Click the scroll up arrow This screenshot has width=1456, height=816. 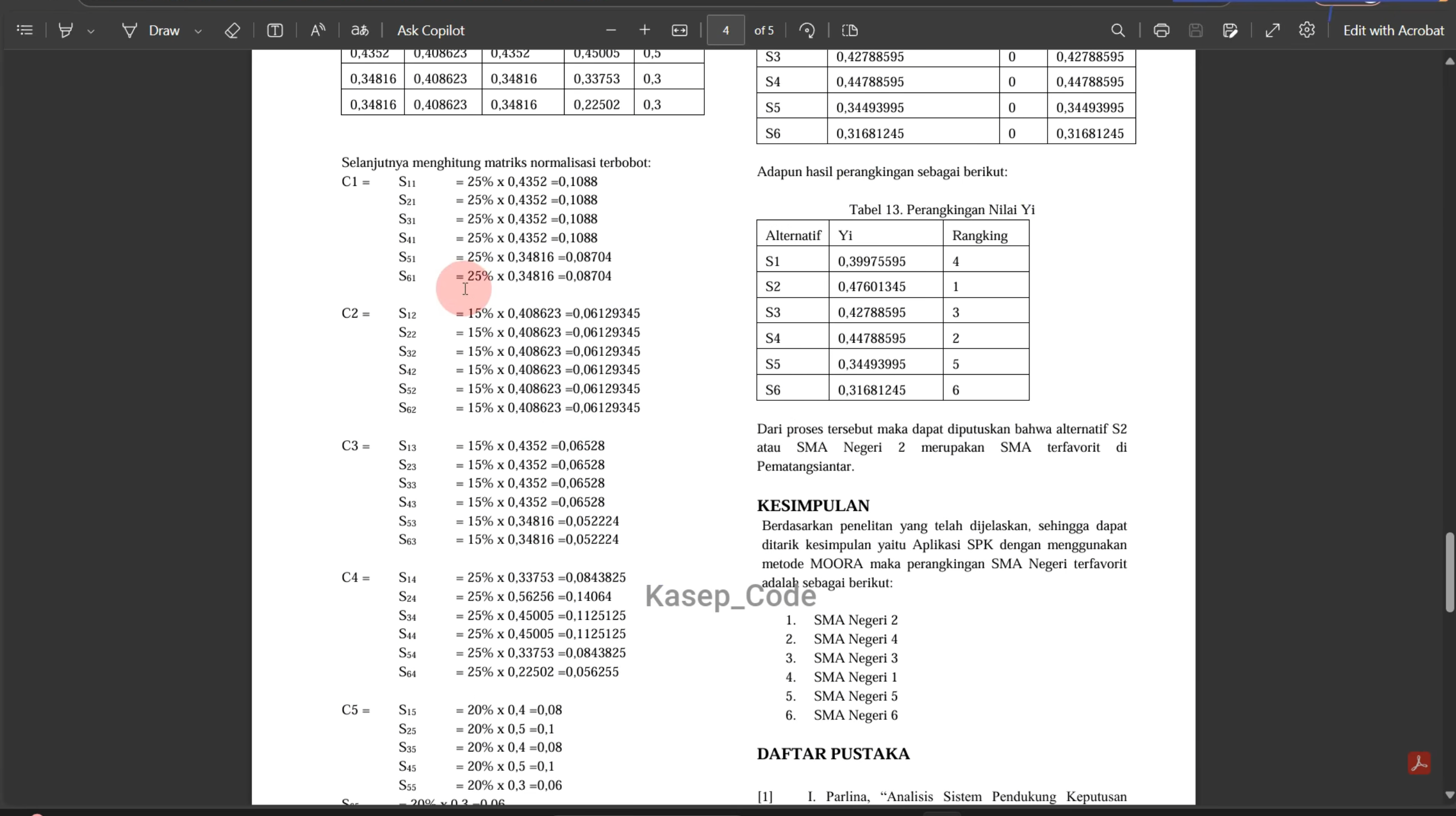tap(1449, 61)
